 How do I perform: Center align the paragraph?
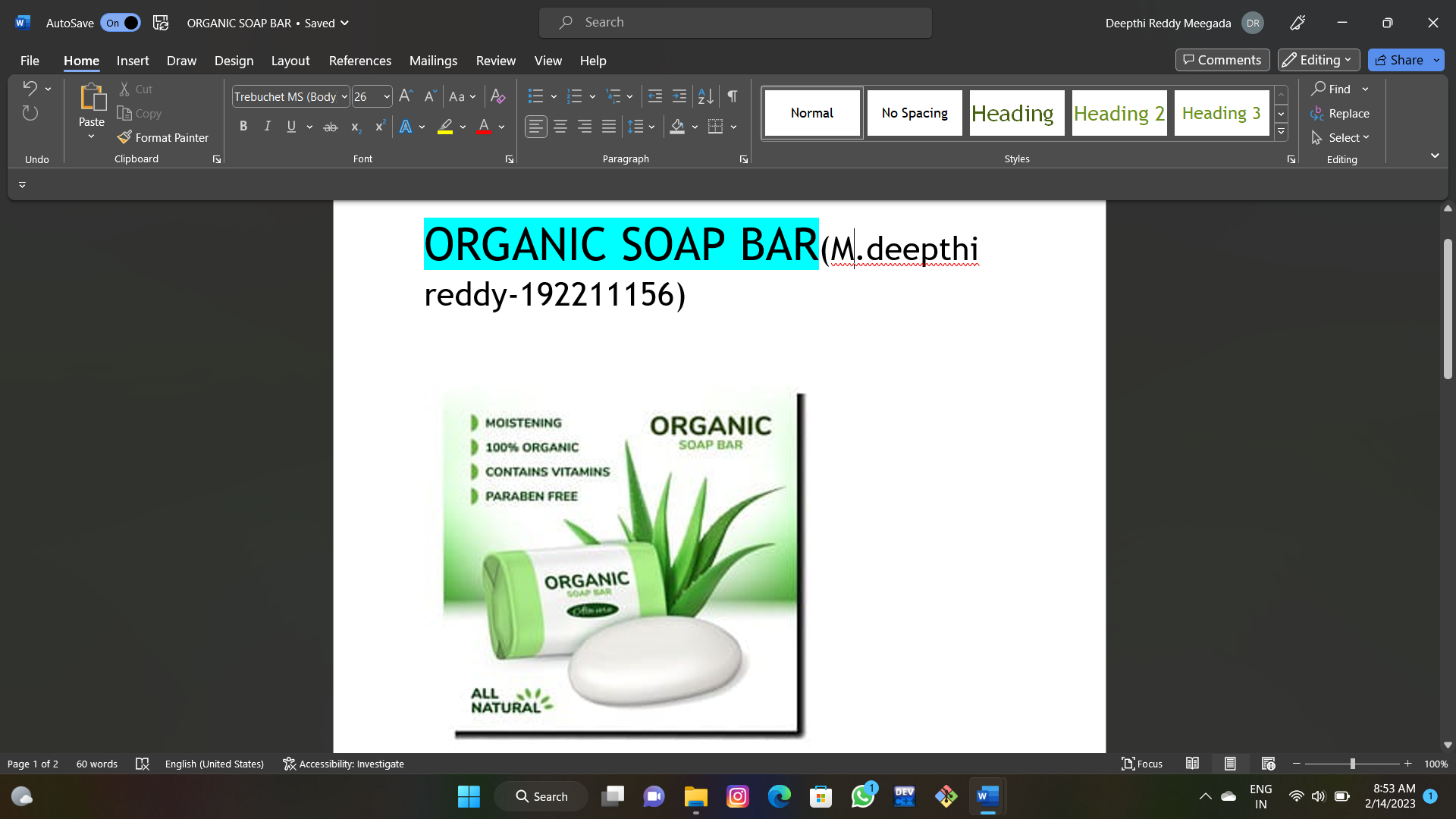click(560, 127)
